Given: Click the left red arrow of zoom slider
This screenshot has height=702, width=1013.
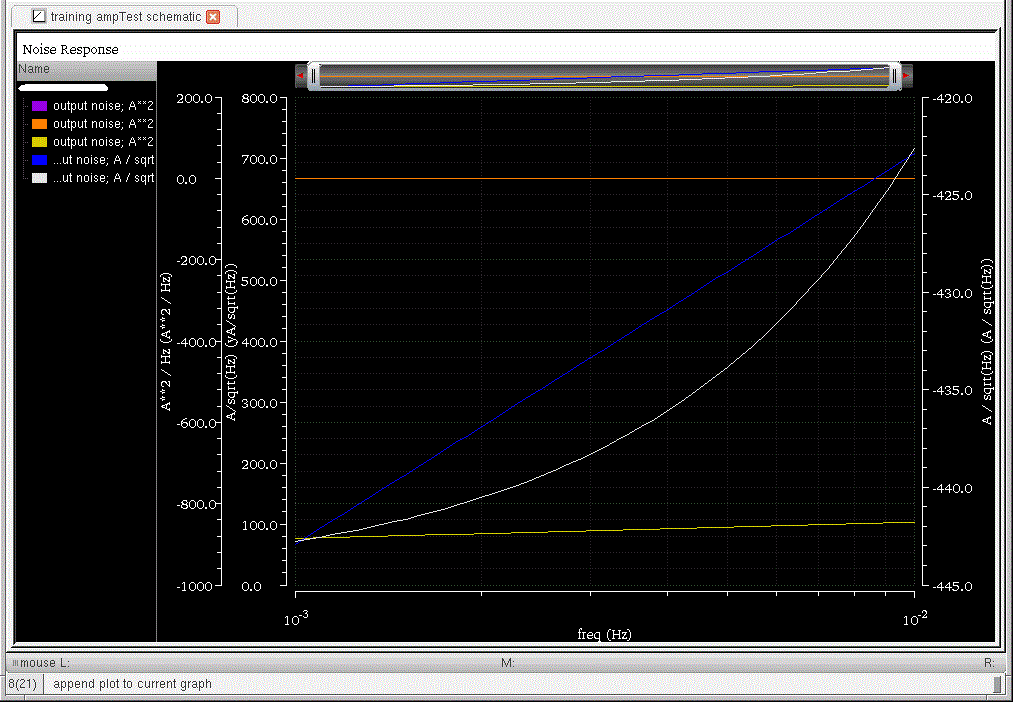Looking at the screenshot, I should tap(301, 75).
